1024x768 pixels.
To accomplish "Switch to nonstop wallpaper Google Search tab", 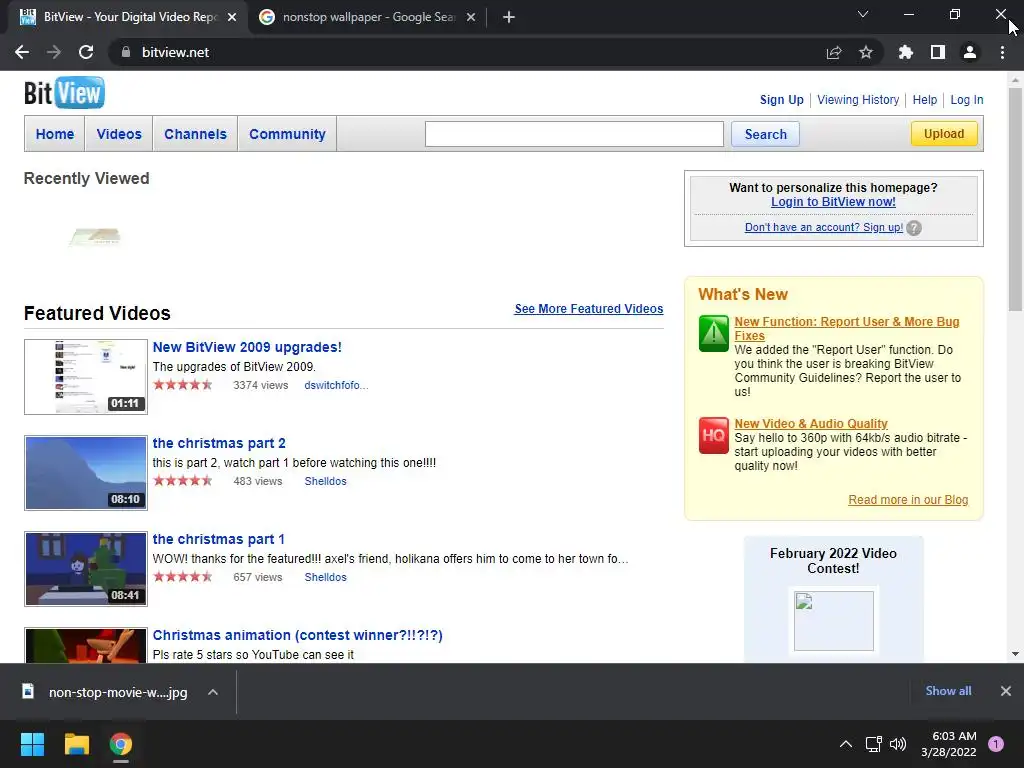I will click(x=368, y=17).
